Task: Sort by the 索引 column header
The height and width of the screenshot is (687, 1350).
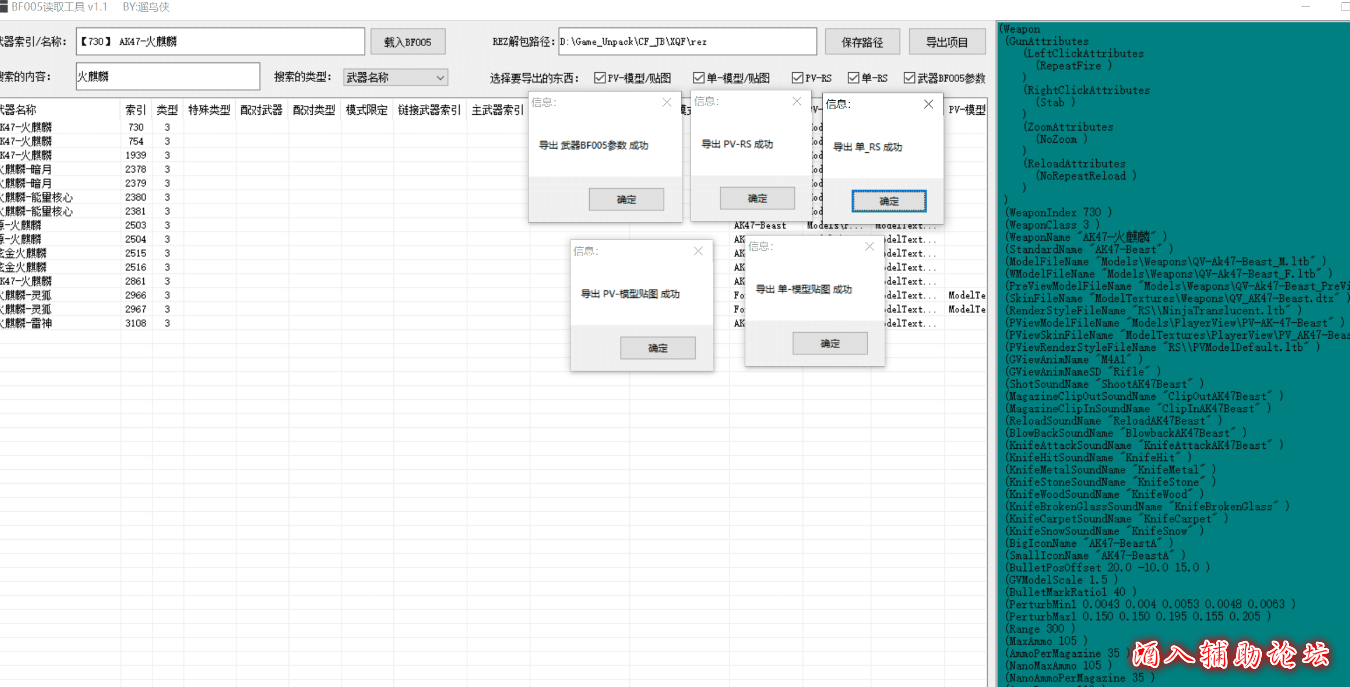Action: pos(136,110)
